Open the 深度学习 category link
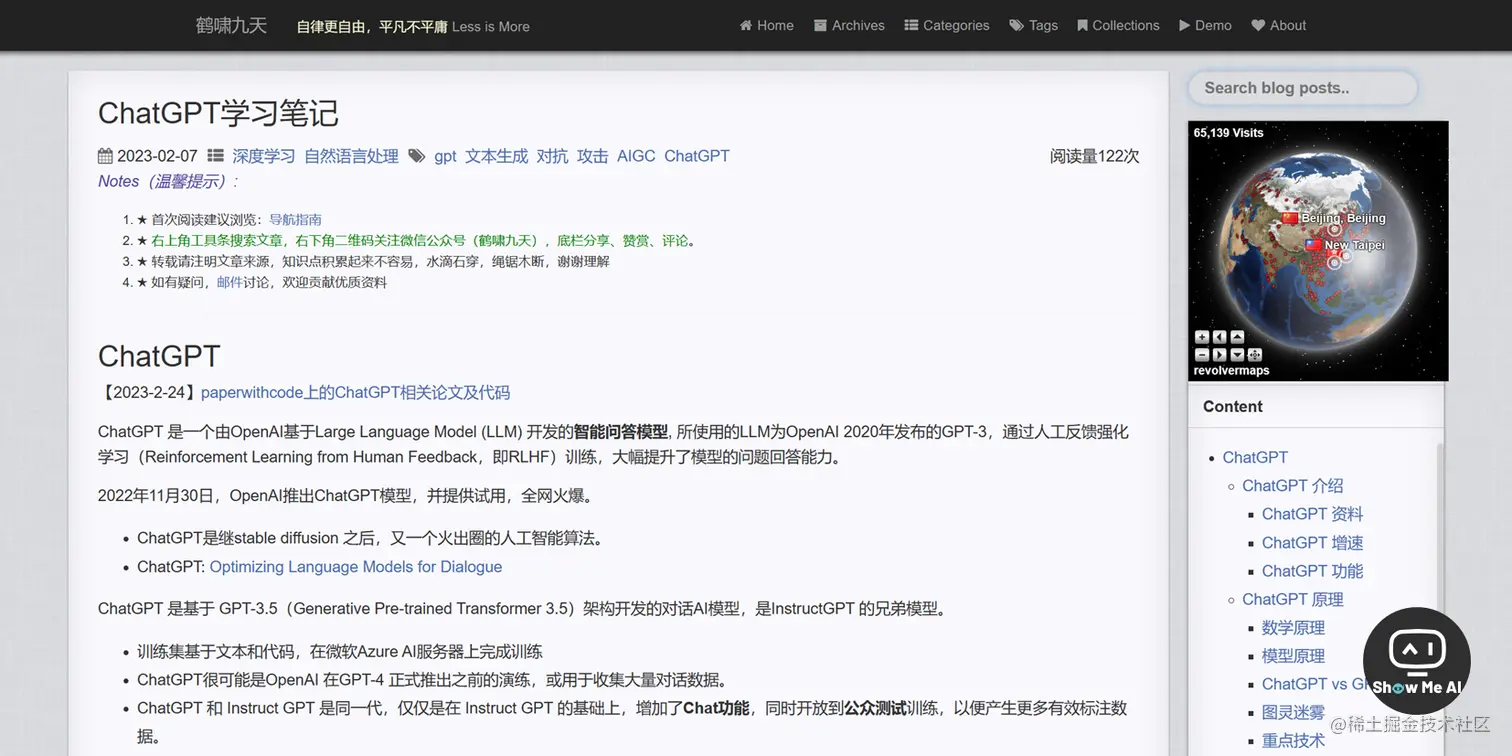The image size is (1512, 756). point(264,156)
